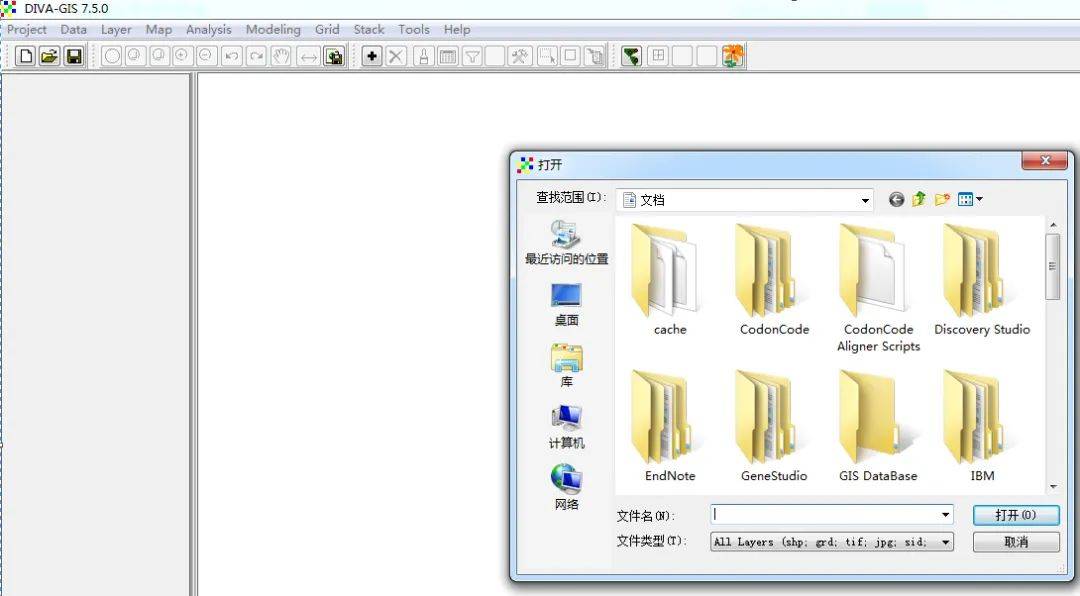1080x596 pixels.
Task: Open the Analysis menu
Action: [209, 30]
